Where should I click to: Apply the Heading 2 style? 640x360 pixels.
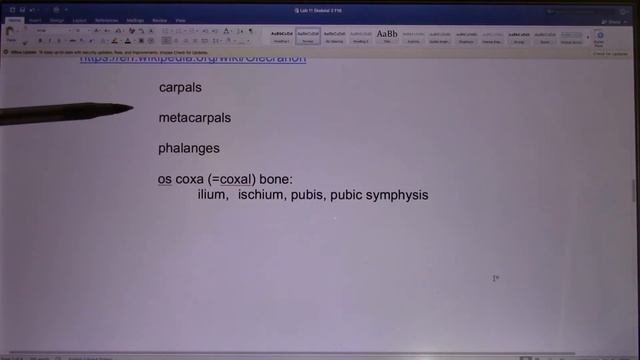coord(360,37)
